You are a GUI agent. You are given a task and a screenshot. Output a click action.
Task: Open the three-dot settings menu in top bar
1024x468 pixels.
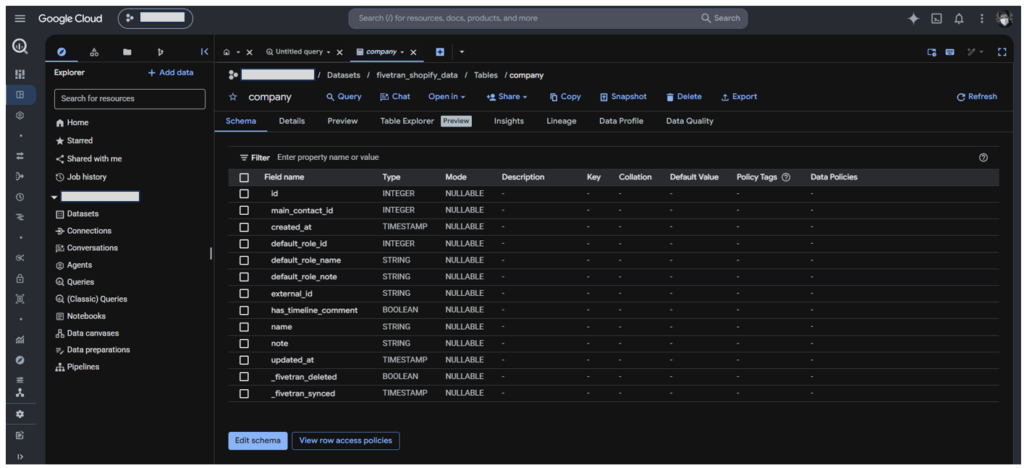[x=982, y=18]
